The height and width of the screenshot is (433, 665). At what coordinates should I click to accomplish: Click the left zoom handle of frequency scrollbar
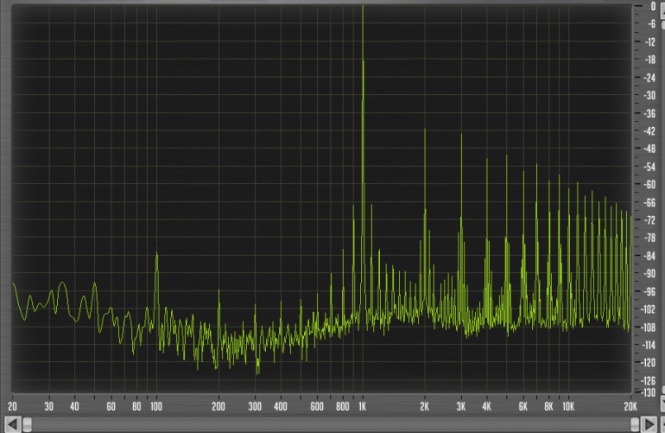pyautogui.click(x=26, y=427)
